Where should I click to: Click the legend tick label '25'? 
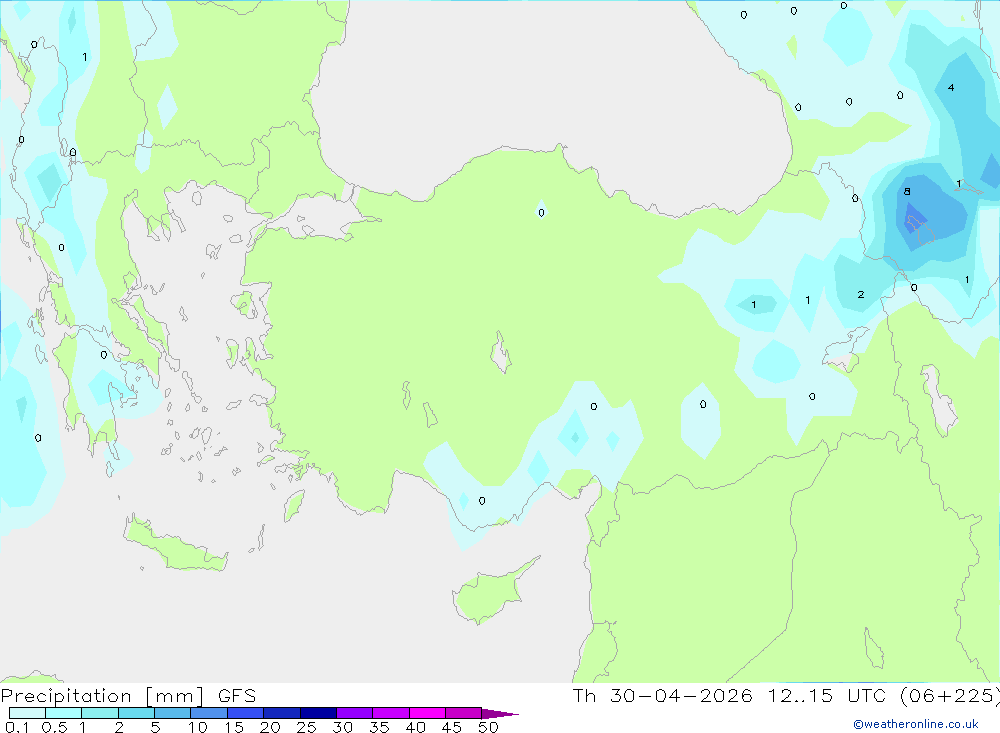pyautogui.click(x=306, y=727)
